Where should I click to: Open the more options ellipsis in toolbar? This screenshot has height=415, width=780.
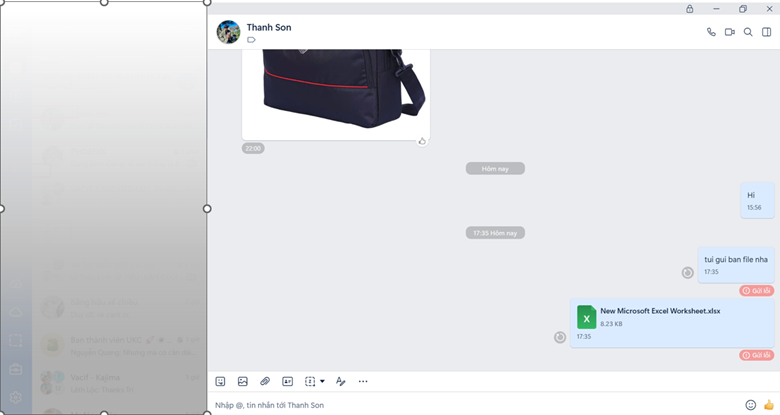363,381
